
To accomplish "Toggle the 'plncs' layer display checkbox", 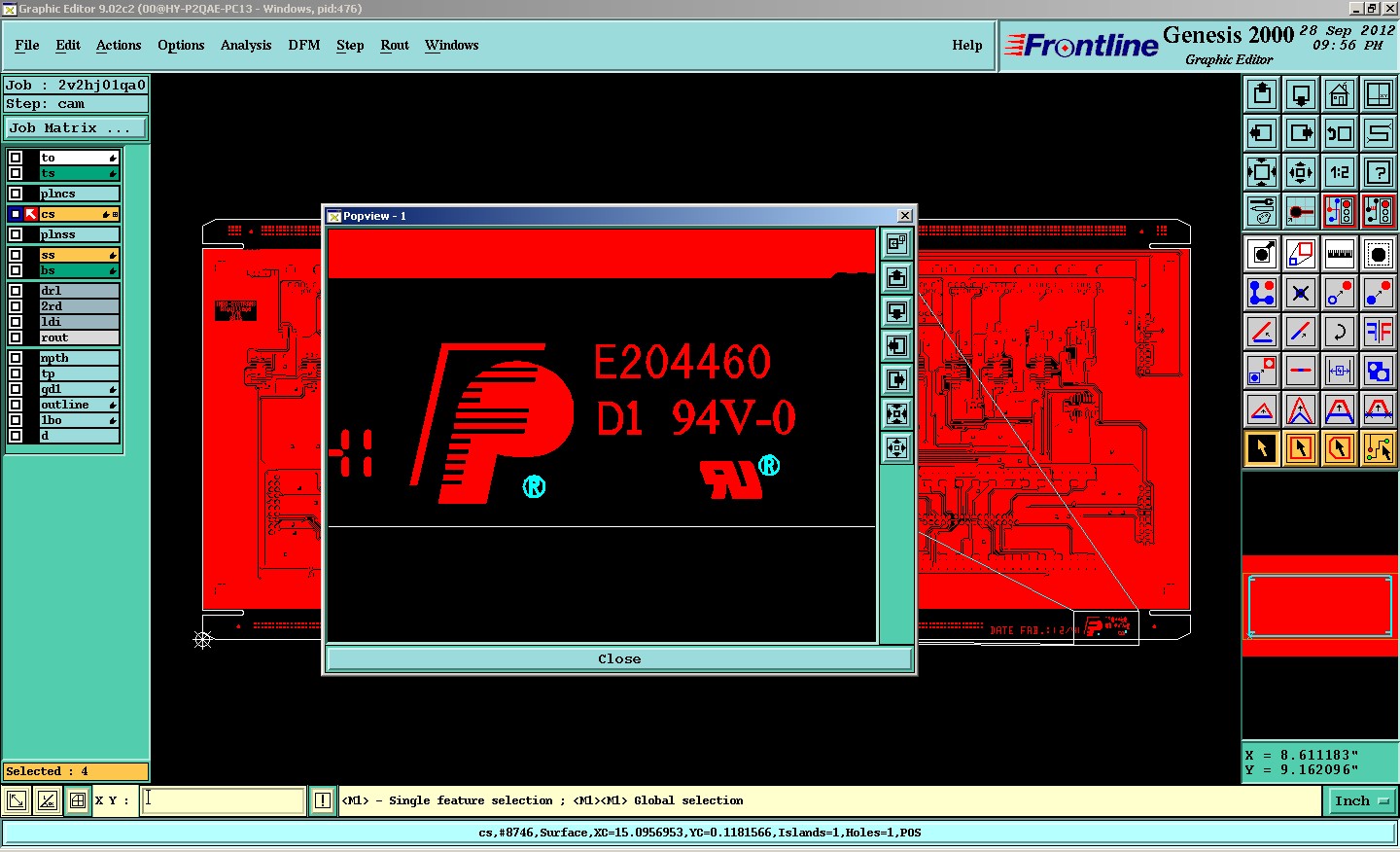I will (16, 194).
